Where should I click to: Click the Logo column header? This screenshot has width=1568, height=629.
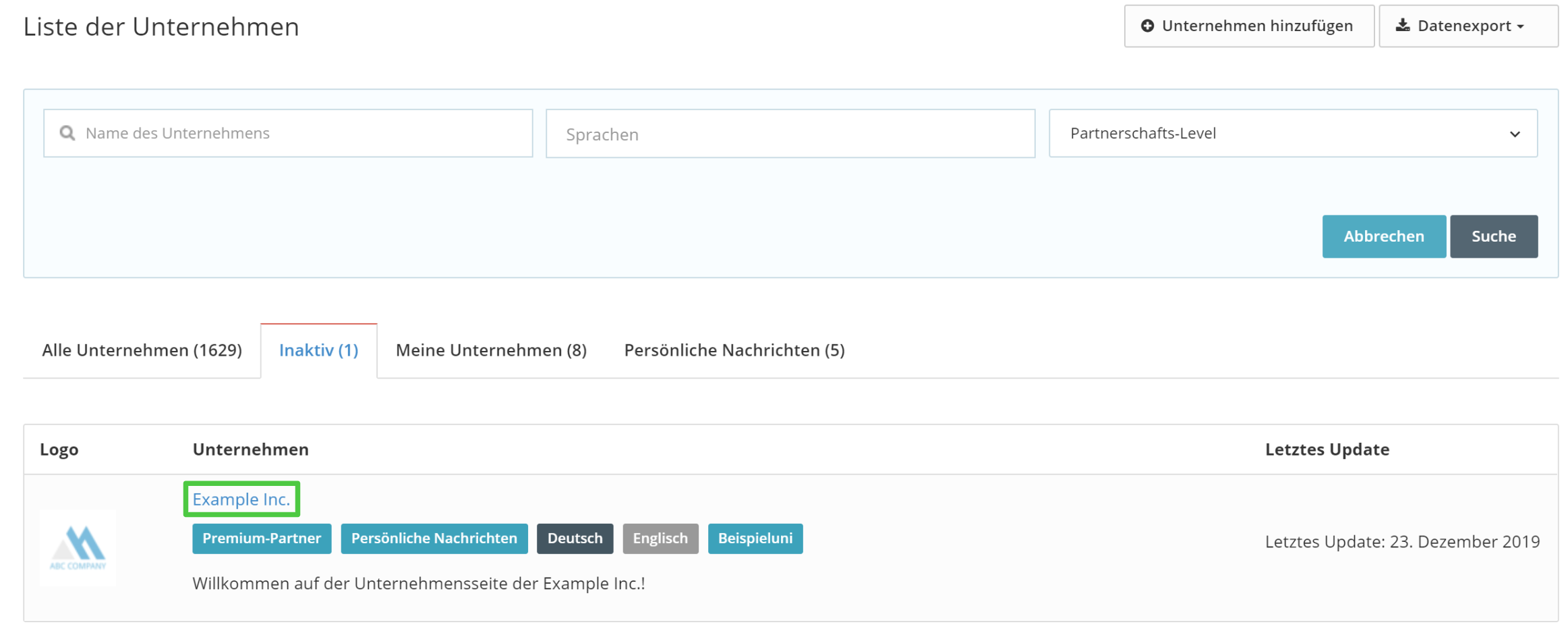[x=59, y=449]
